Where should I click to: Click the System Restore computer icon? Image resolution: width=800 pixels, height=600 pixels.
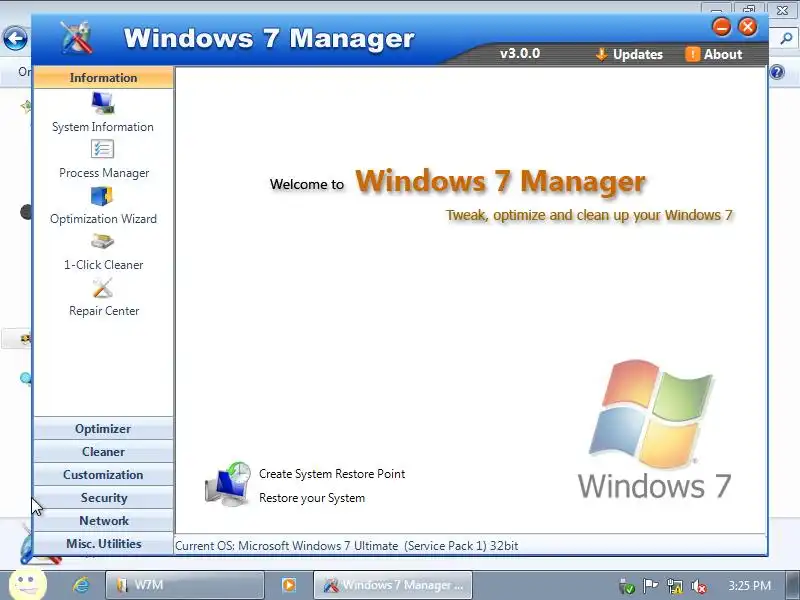(228, 485)
